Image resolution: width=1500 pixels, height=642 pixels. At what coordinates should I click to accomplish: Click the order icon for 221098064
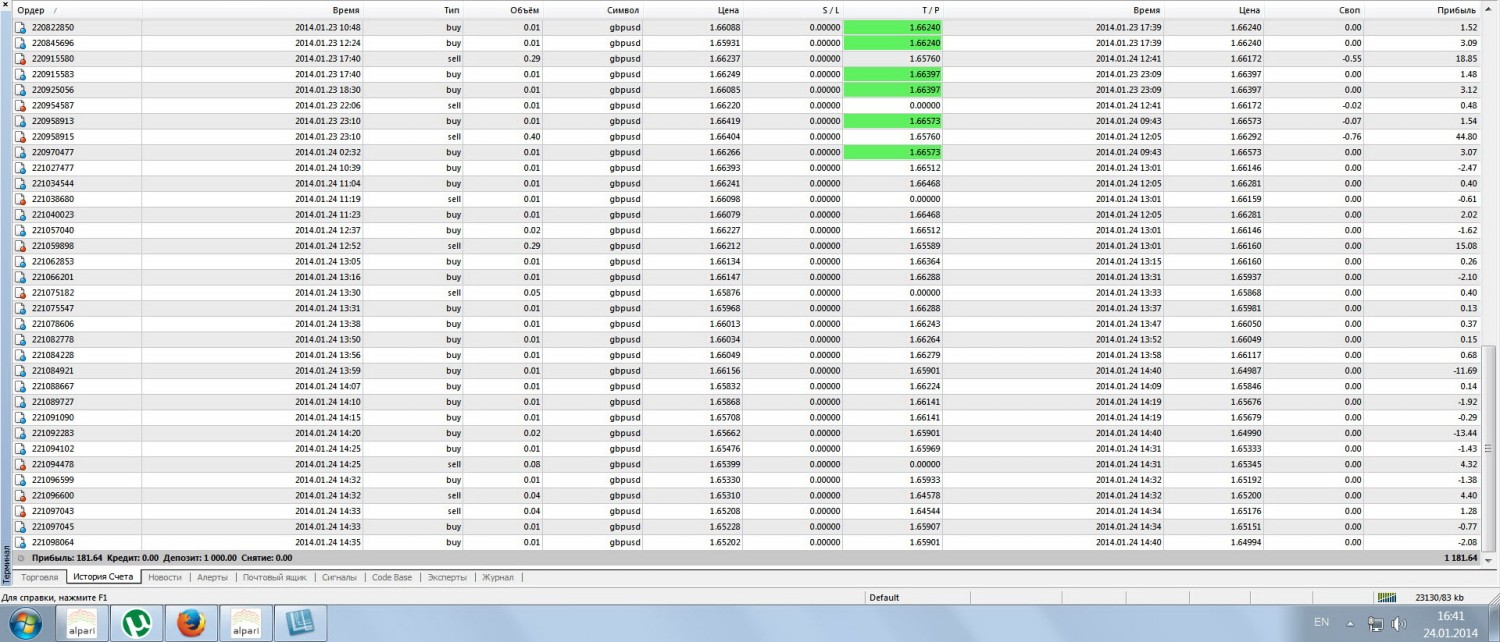(x=21, y=542)
